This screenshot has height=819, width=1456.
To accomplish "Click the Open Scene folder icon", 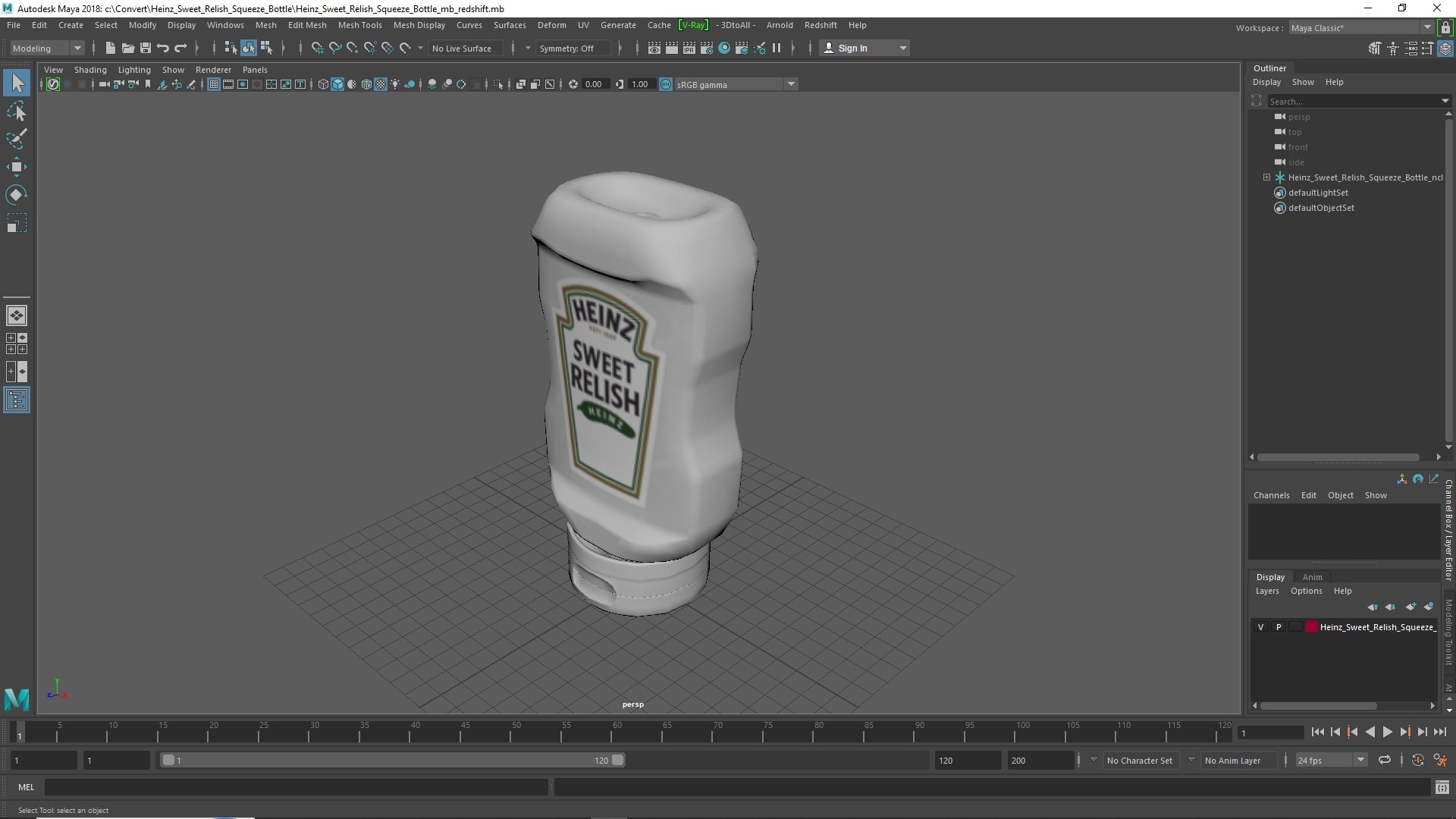I will pos(128,48).
